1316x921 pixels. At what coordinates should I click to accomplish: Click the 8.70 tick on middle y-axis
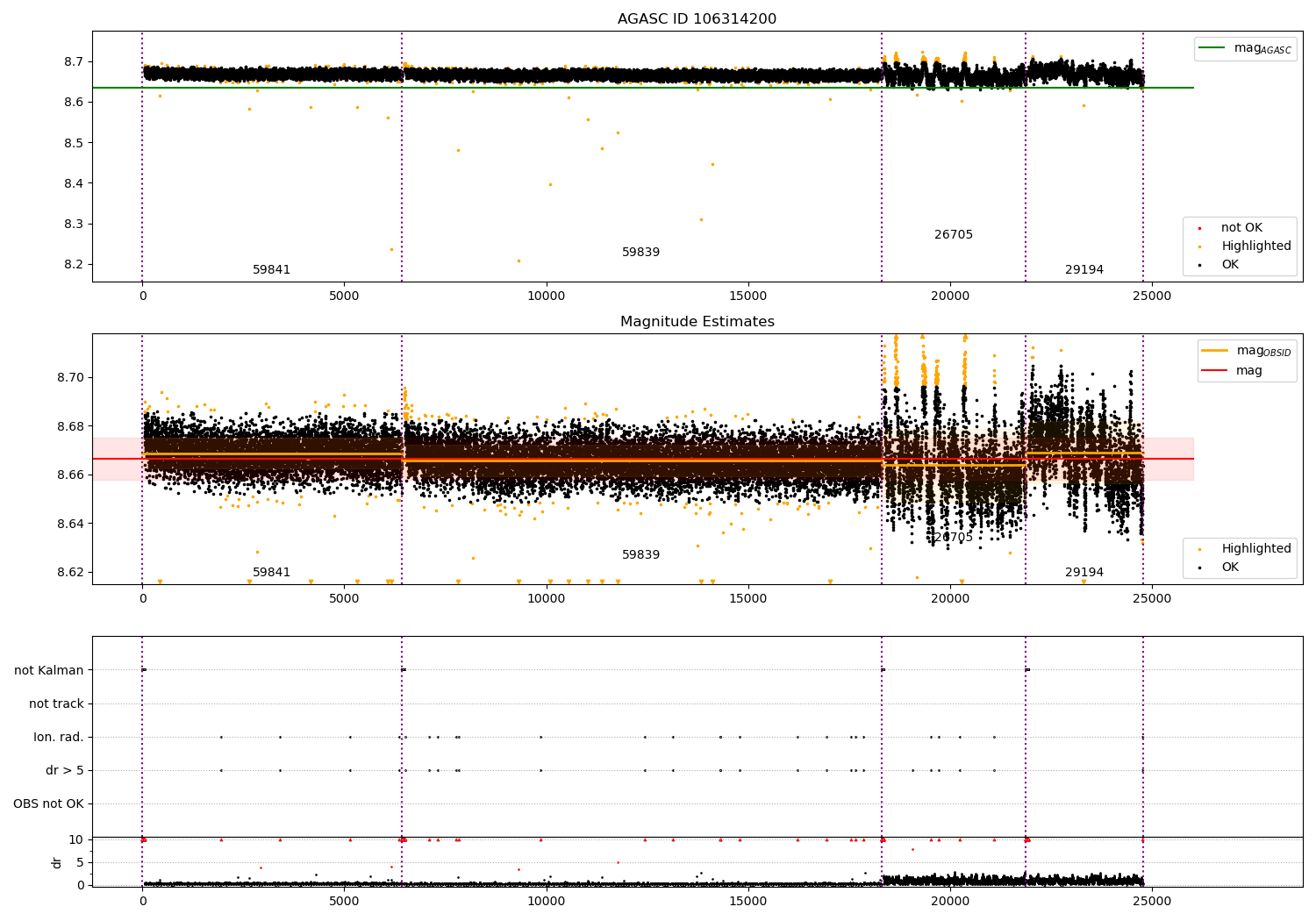tap(70, 378)
